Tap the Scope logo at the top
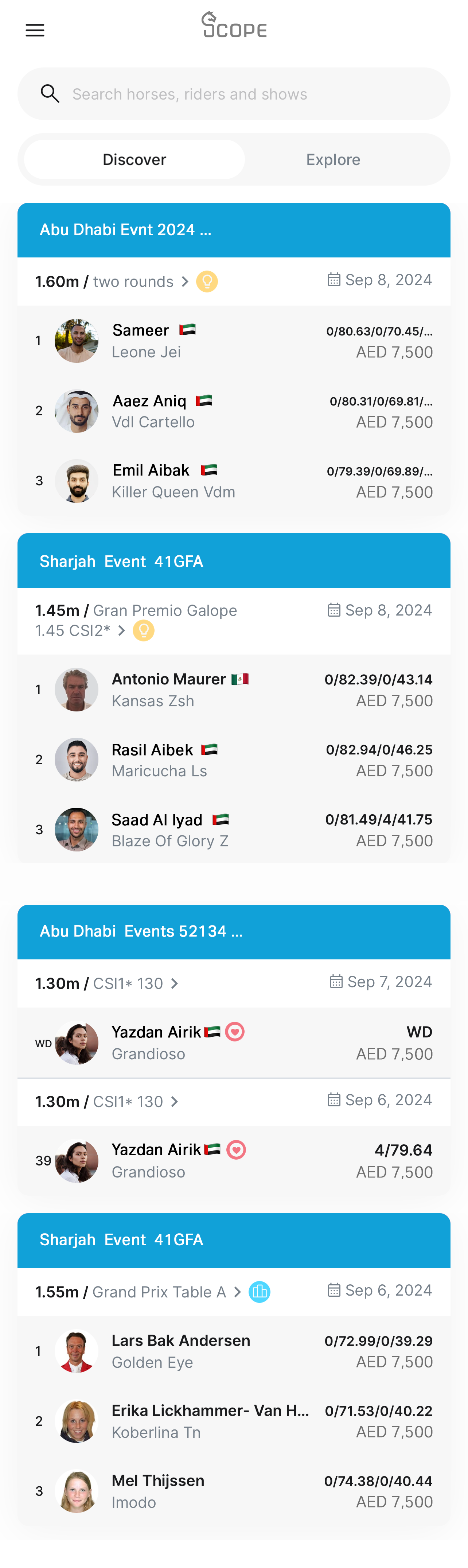The image size is (468, 1568). pyautogui.click(x=234, y=25)
